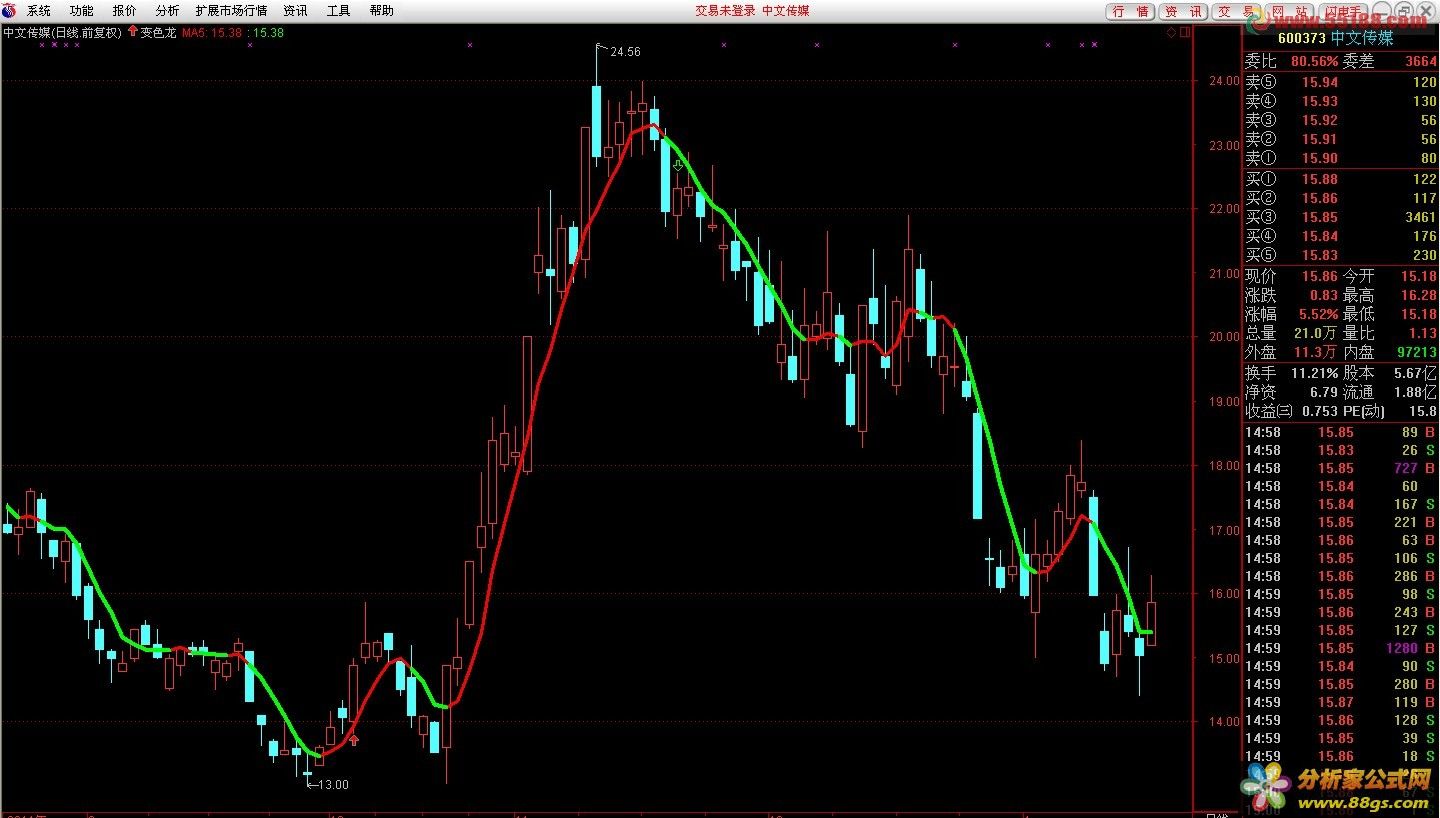Click the 总量 21.0万 value
Screen dimensions: 1440x818
click(1316, 333)
